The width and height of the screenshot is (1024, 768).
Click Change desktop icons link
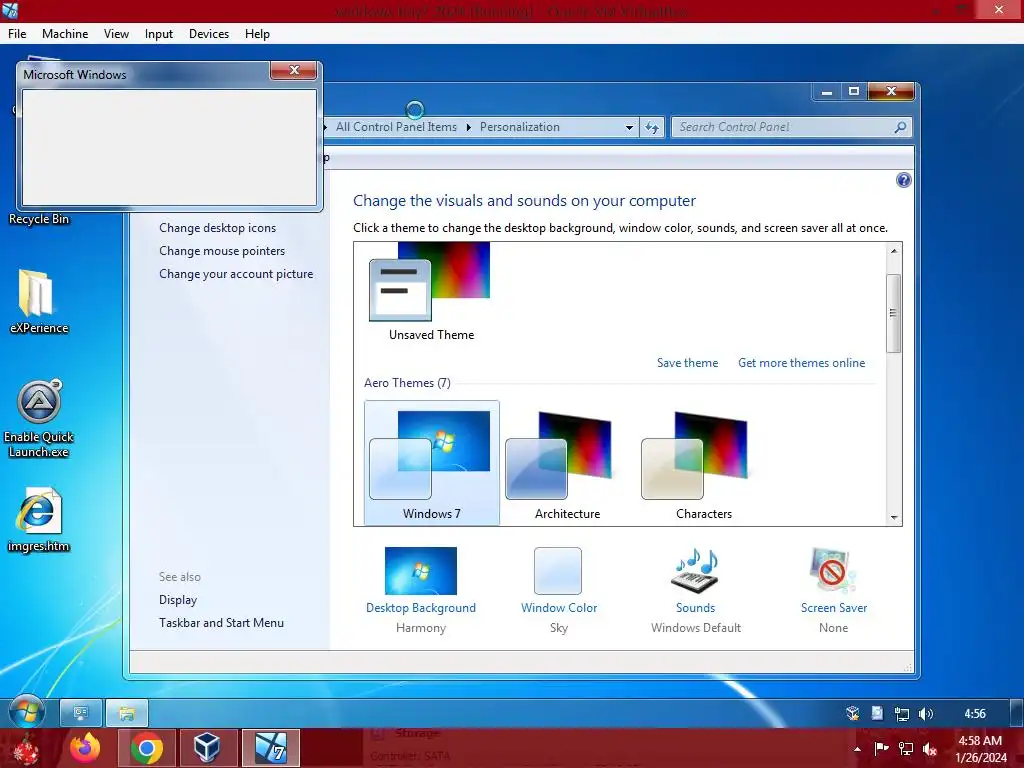[x=217, y=228]
